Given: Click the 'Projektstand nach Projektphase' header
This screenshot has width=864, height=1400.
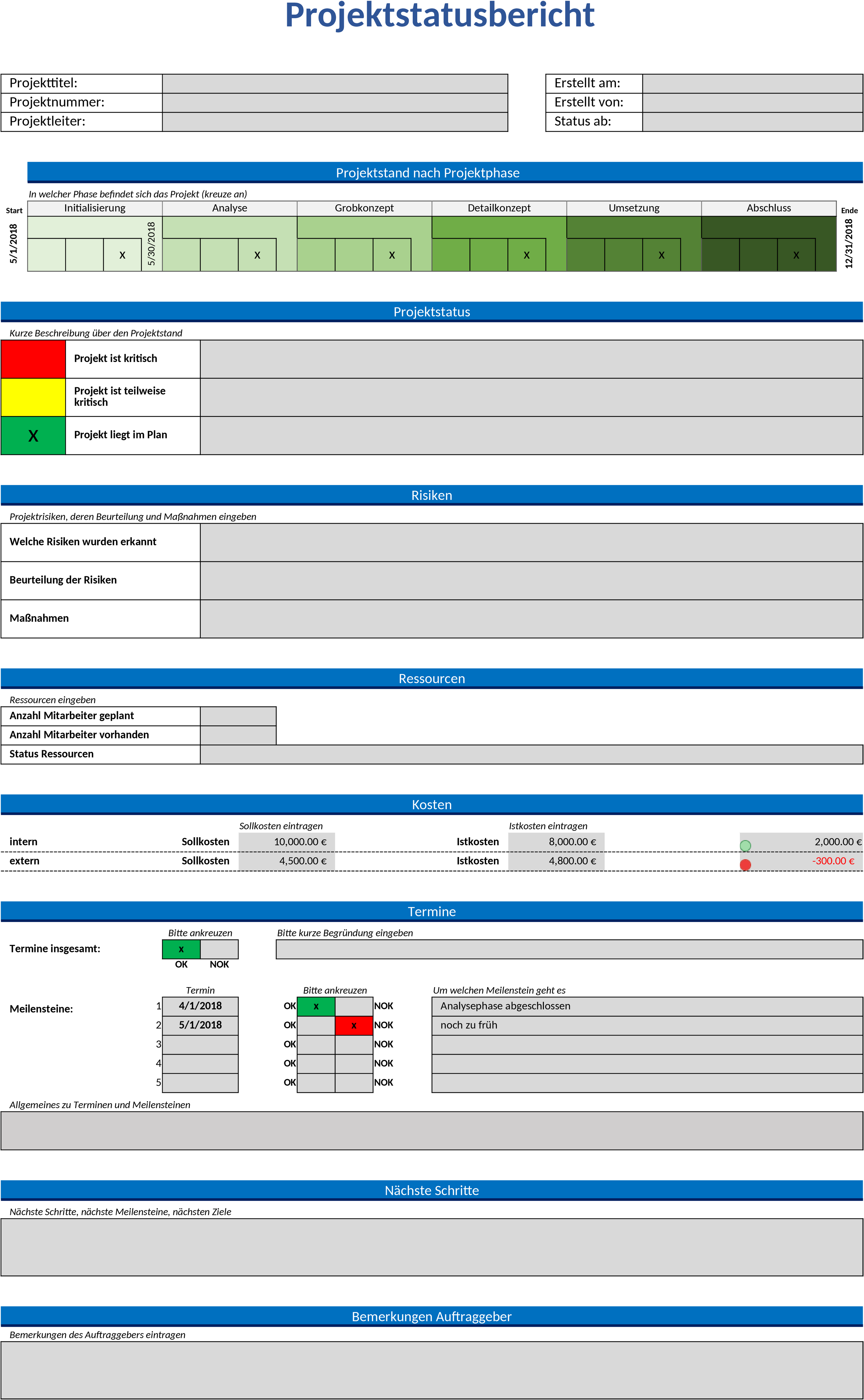Looking at the screenshot, I should (444, 173).
